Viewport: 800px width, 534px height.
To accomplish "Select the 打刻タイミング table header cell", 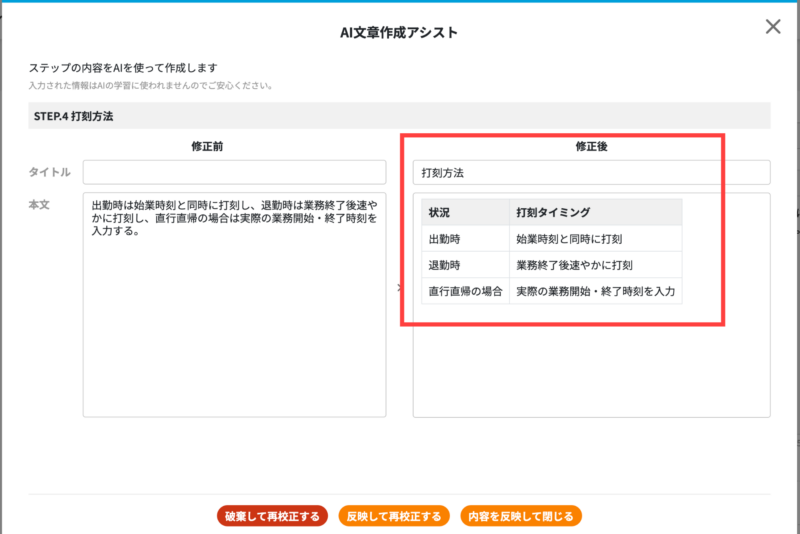I will pos(595,212).
